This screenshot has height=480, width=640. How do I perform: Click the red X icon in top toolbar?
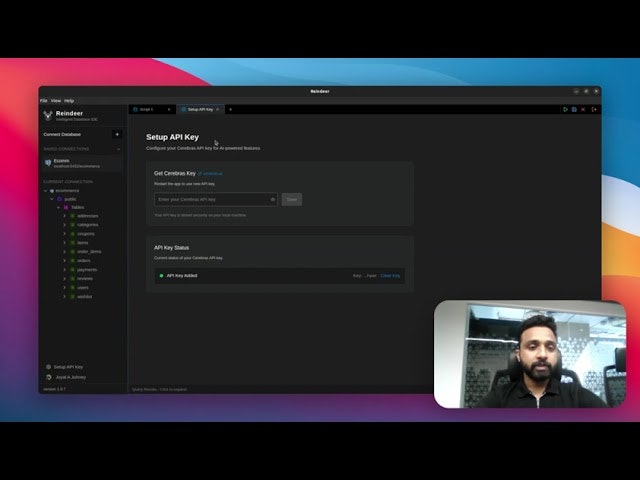point(583,109)
